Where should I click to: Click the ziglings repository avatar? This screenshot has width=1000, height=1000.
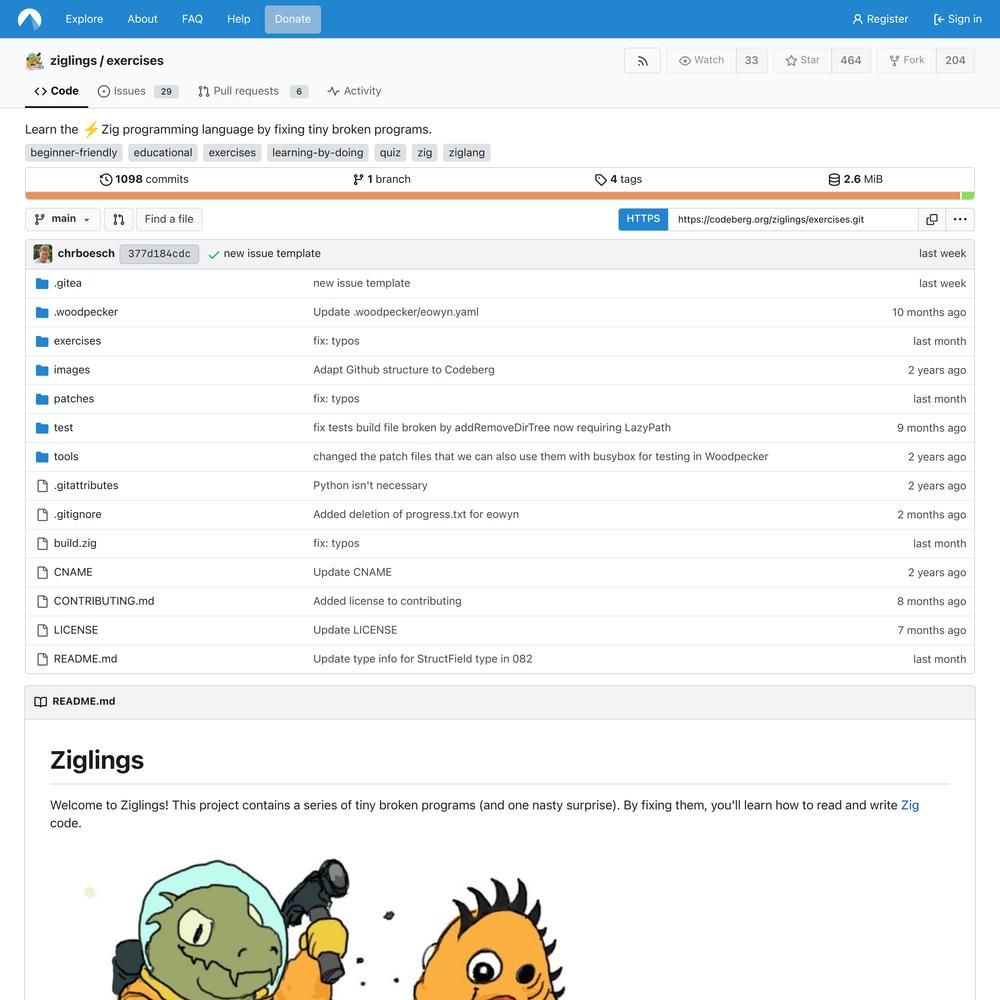(x=34, y=61)
